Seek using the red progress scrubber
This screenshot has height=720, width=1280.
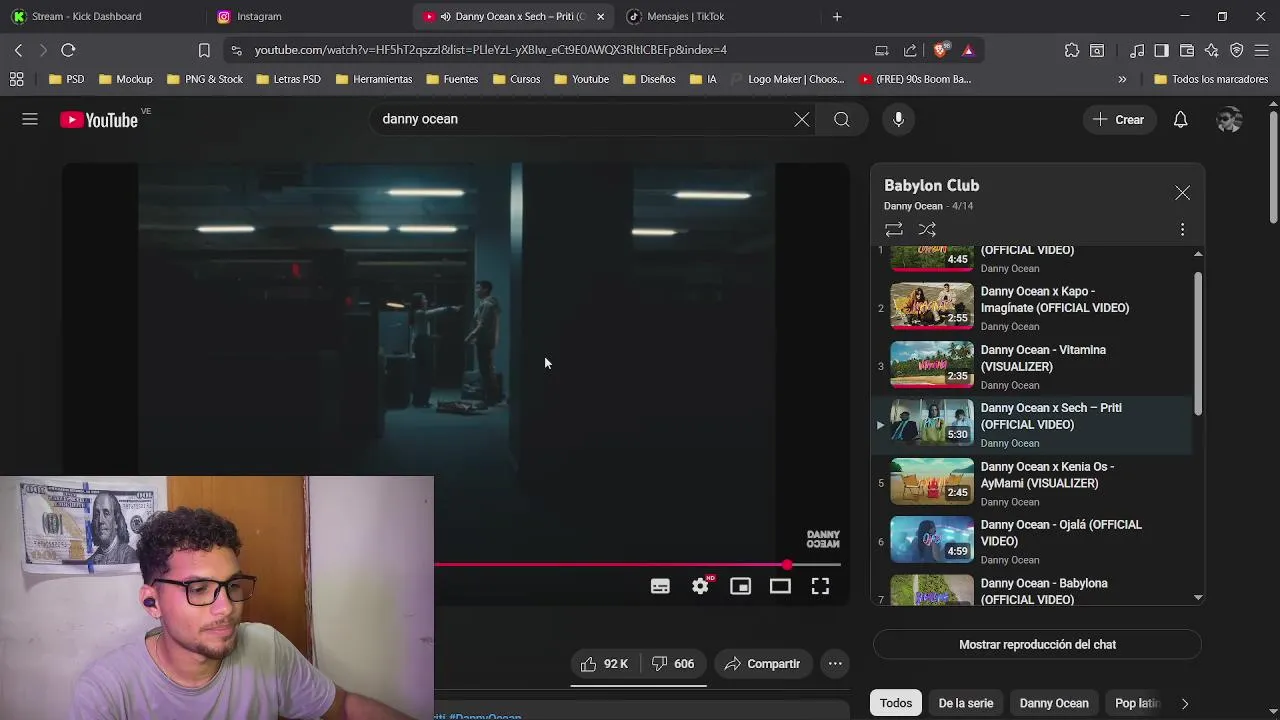pos(788,565)
